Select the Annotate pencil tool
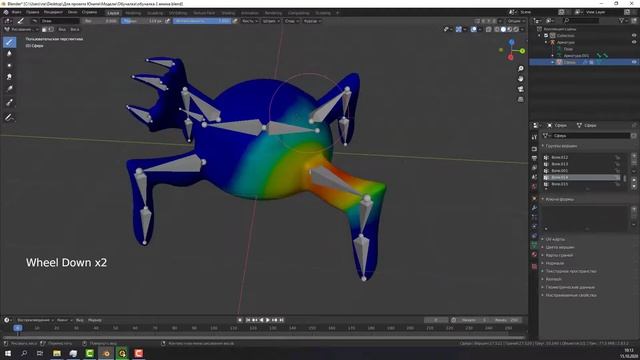This screenshot has width=640, height=360. [9, 118]
